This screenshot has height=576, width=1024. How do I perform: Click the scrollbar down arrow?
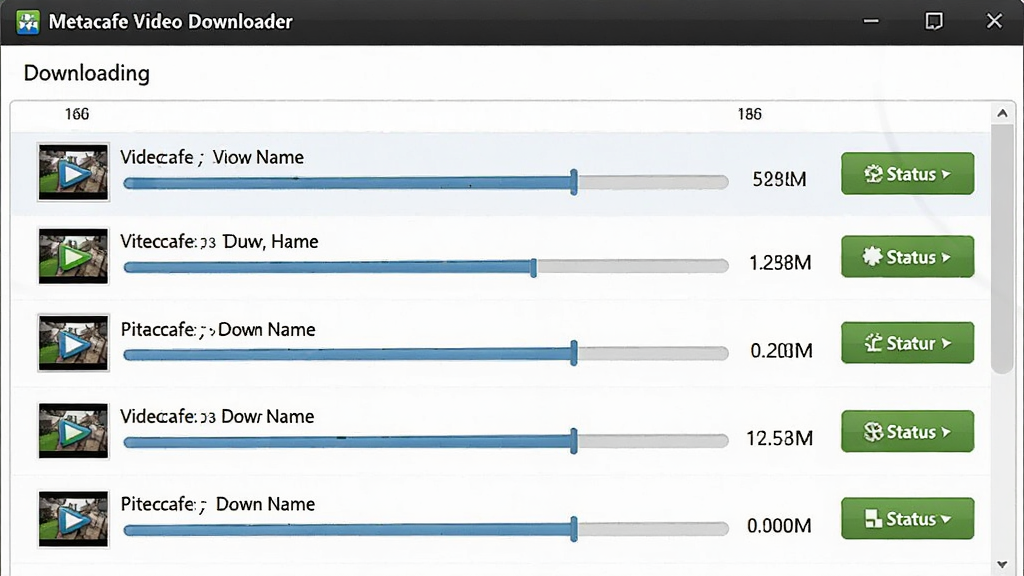pyautogui.click(x=1002, y=564)
